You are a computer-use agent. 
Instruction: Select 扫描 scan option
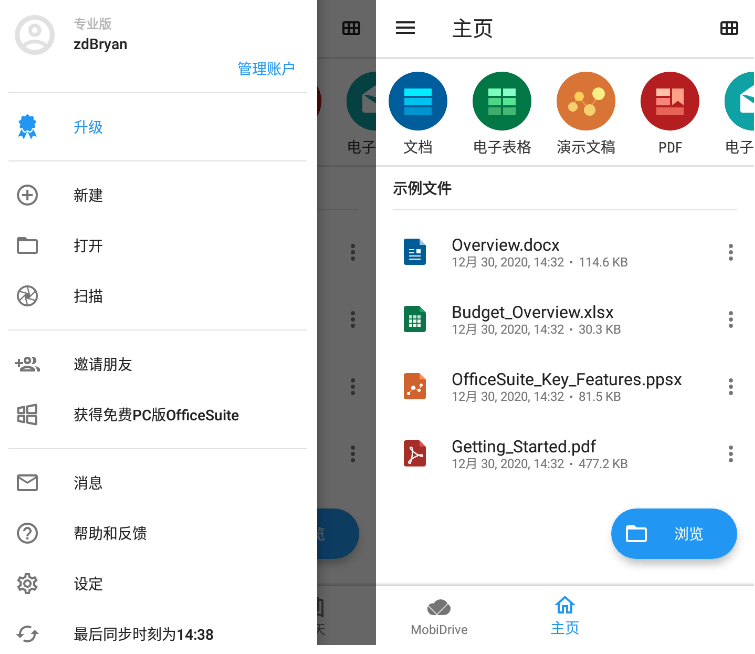click(88, 296)
